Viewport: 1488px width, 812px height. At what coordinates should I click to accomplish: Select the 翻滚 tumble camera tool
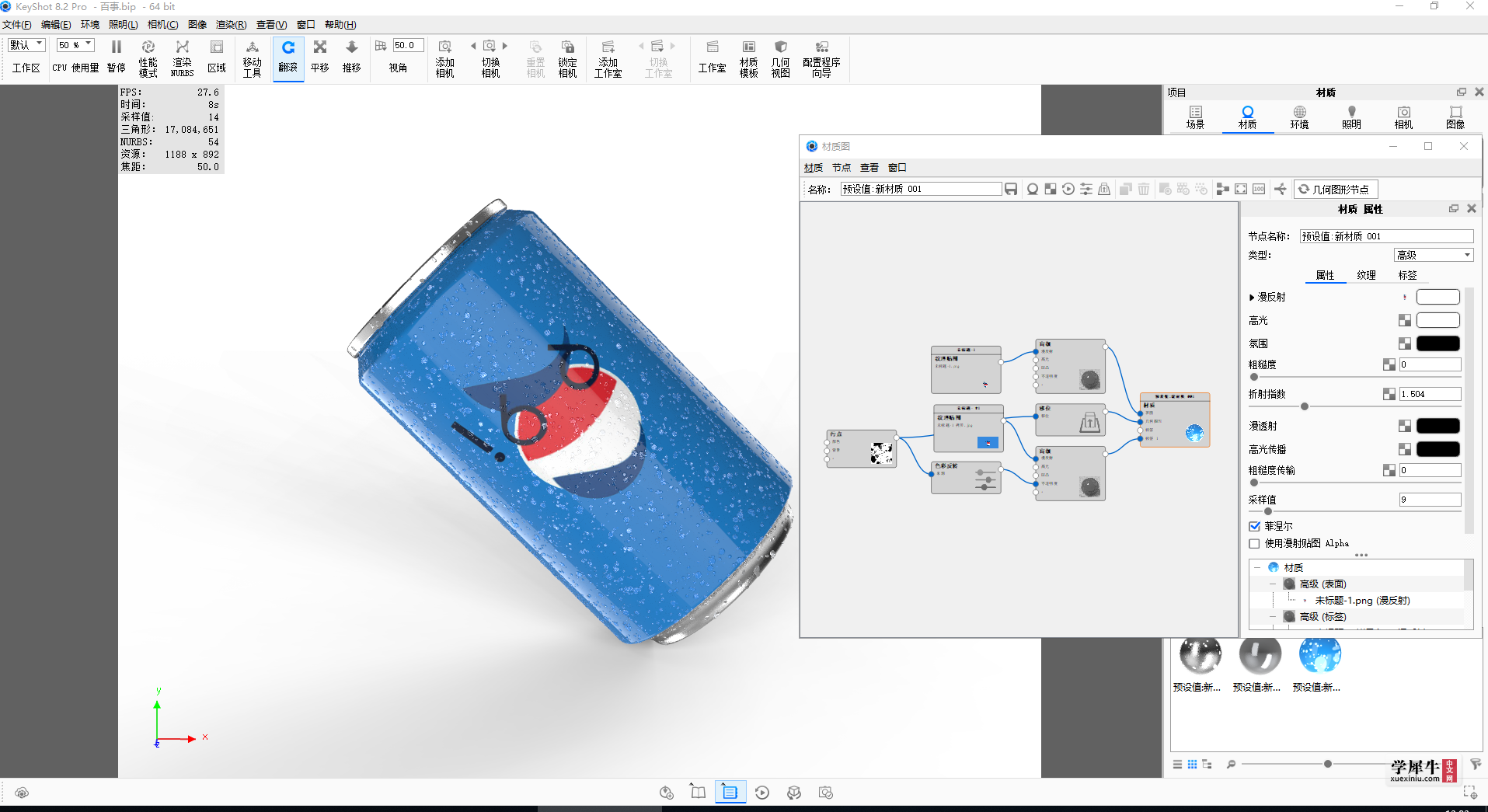click(288, 58)
